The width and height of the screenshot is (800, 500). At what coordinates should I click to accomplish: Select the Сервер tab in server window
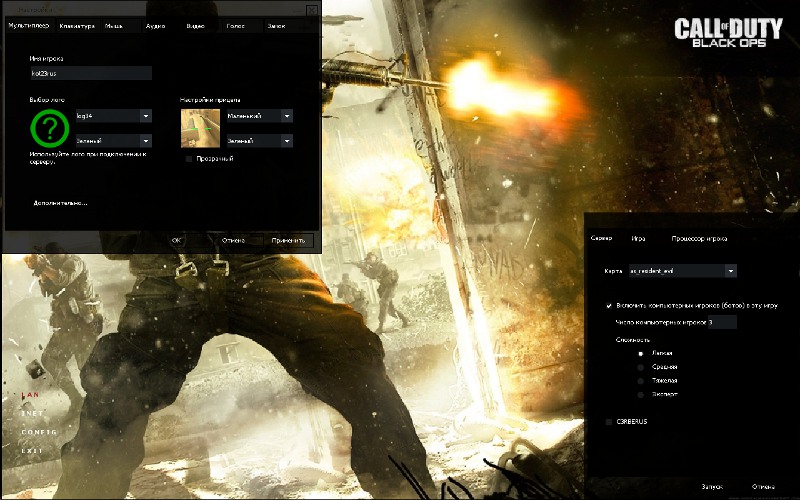(601, 238)
